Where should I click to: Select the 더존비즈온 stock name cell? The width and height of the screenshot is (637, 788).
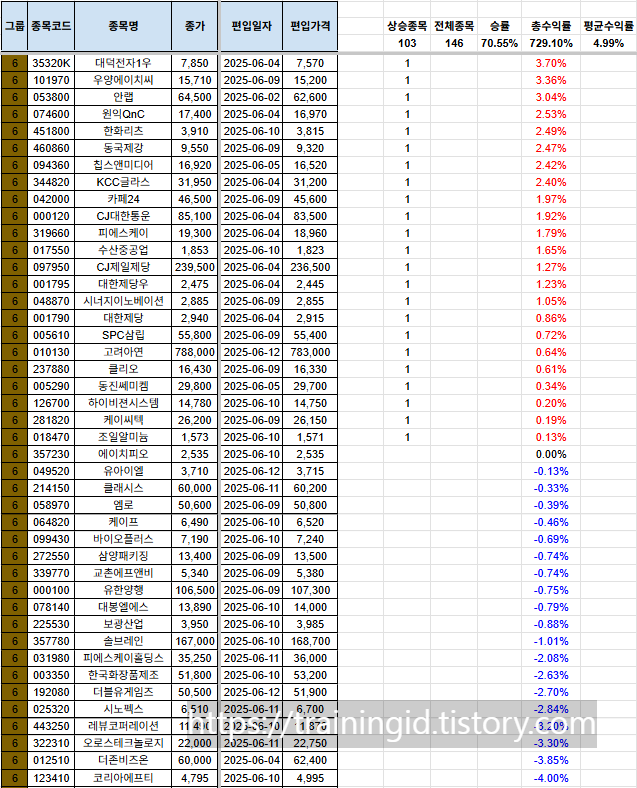coord(123,760)
